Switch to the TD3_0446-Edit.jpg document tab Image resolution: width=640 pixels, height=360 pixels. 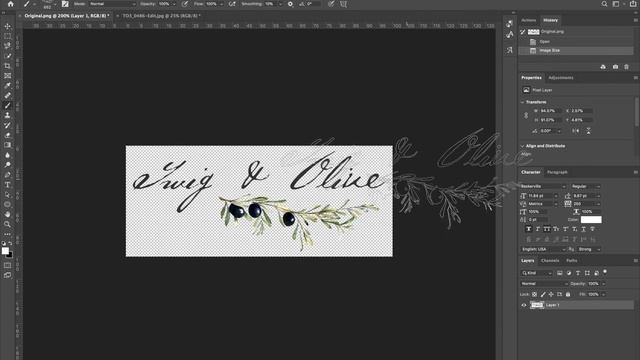162,16
